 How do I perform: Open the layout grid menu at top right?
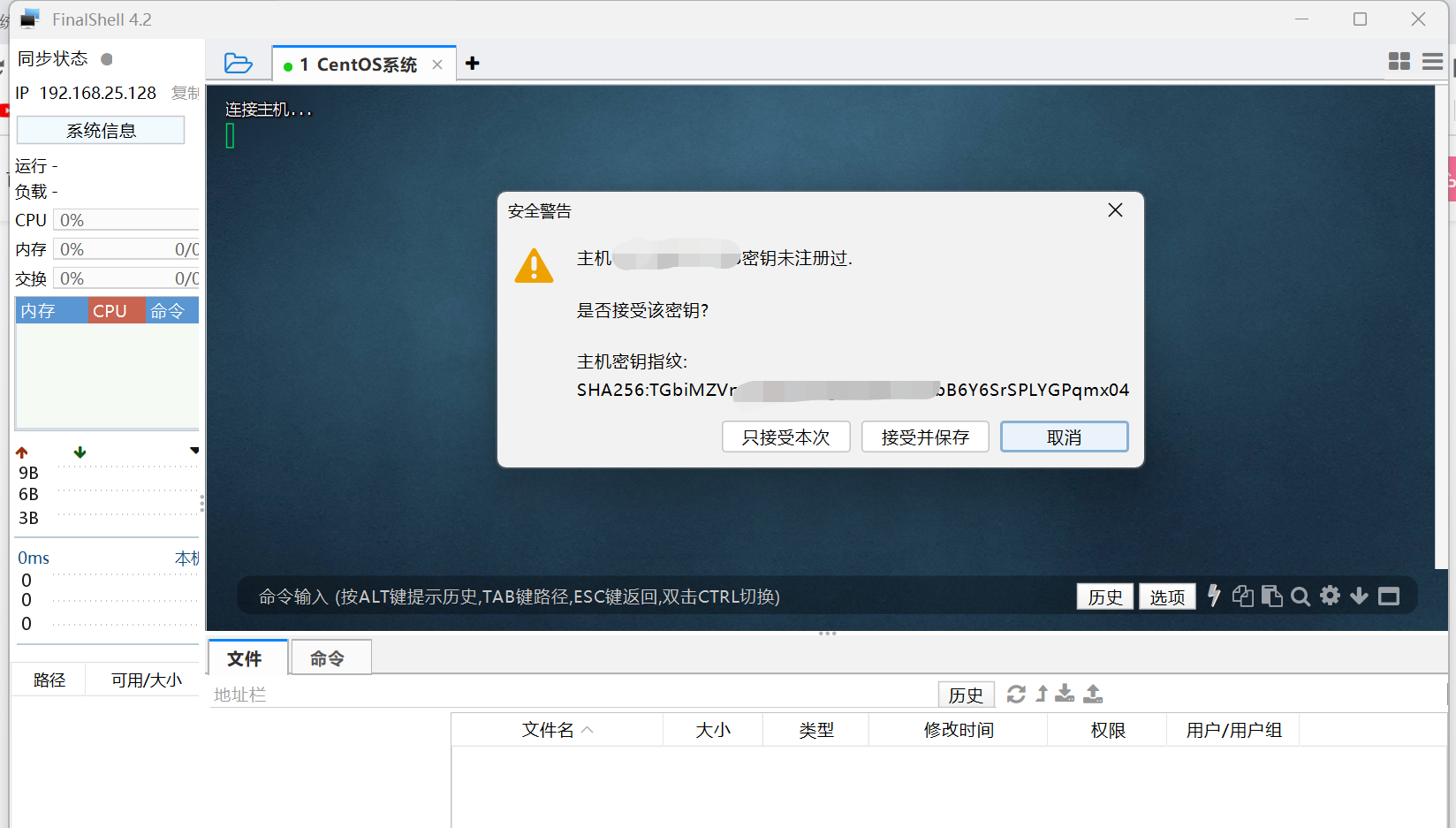pos(1399,62)
